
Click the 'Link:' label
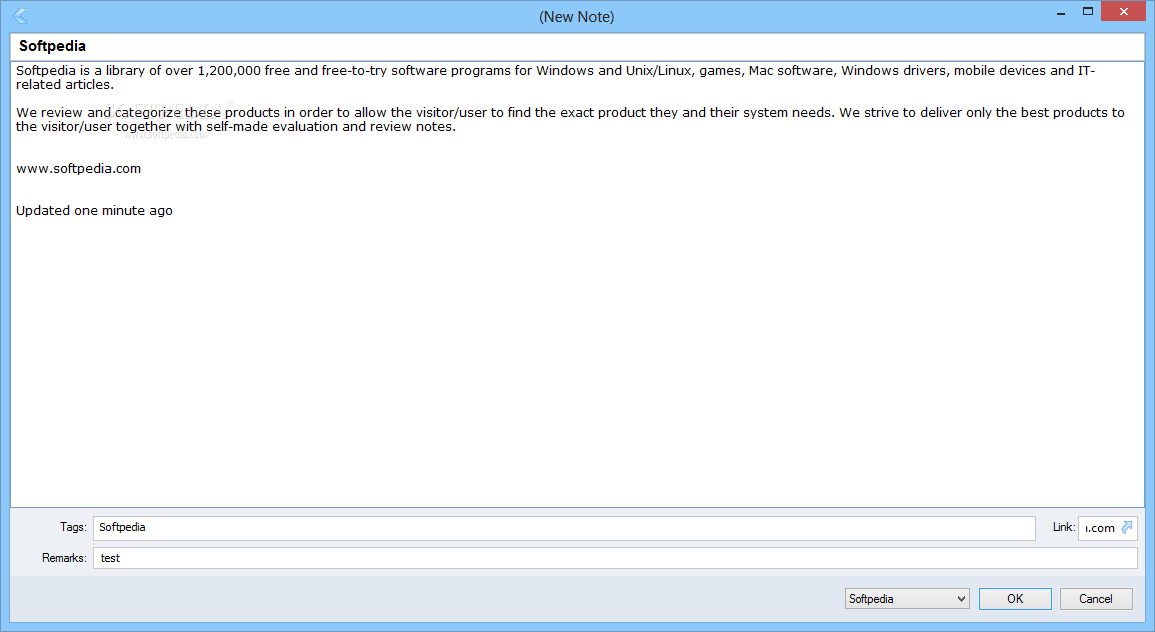tap(1064, 527)
